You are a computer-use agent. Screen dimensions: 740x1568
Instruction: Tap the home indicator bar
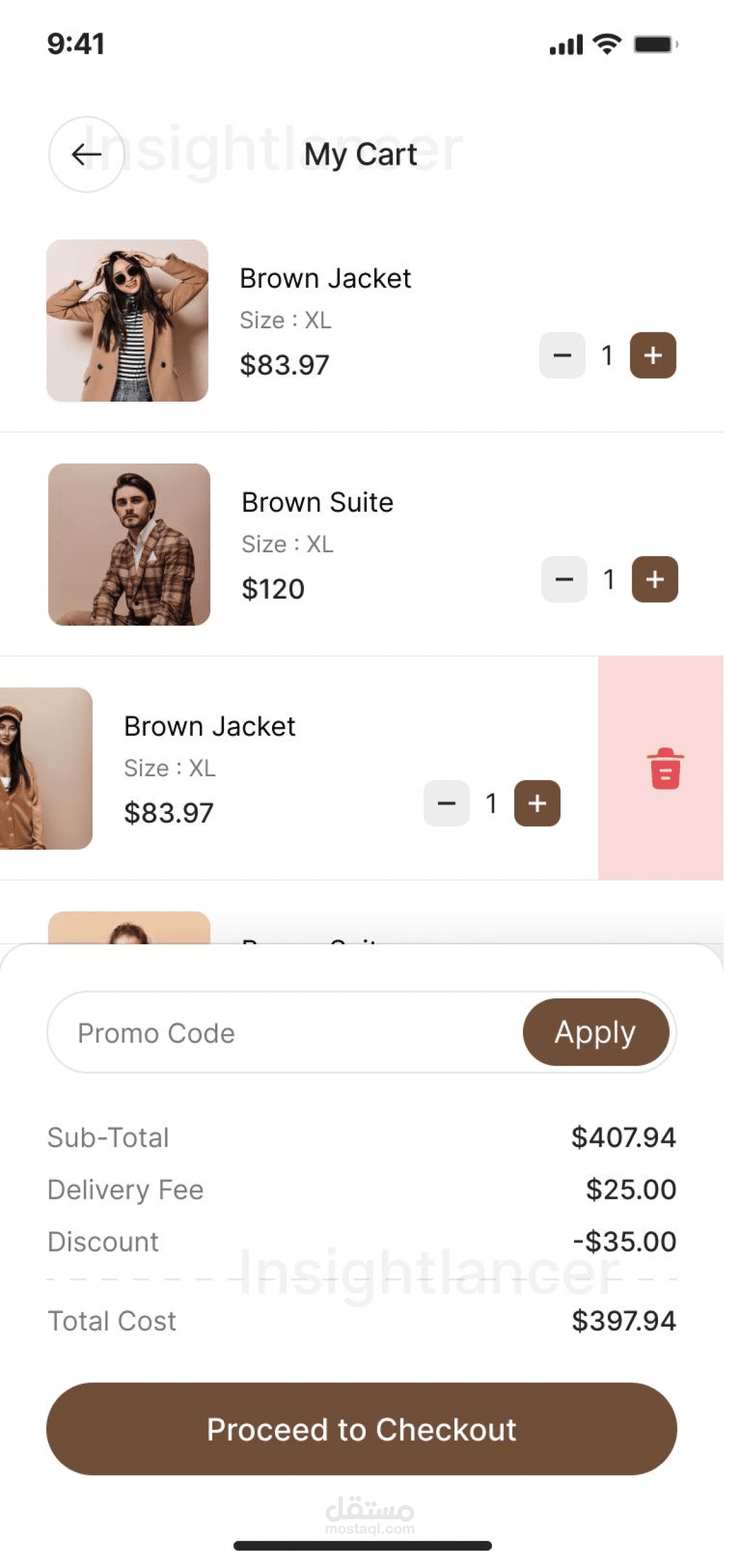pos(363,1546)
